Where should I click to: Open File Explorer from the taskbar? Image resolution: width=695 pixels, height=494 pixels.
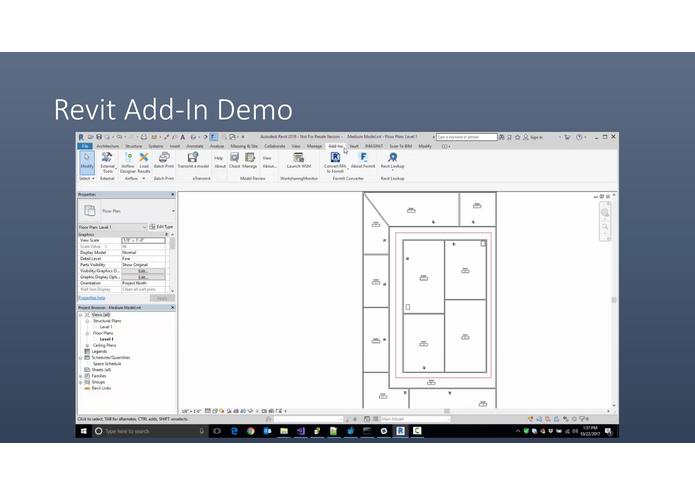point(284,431)
